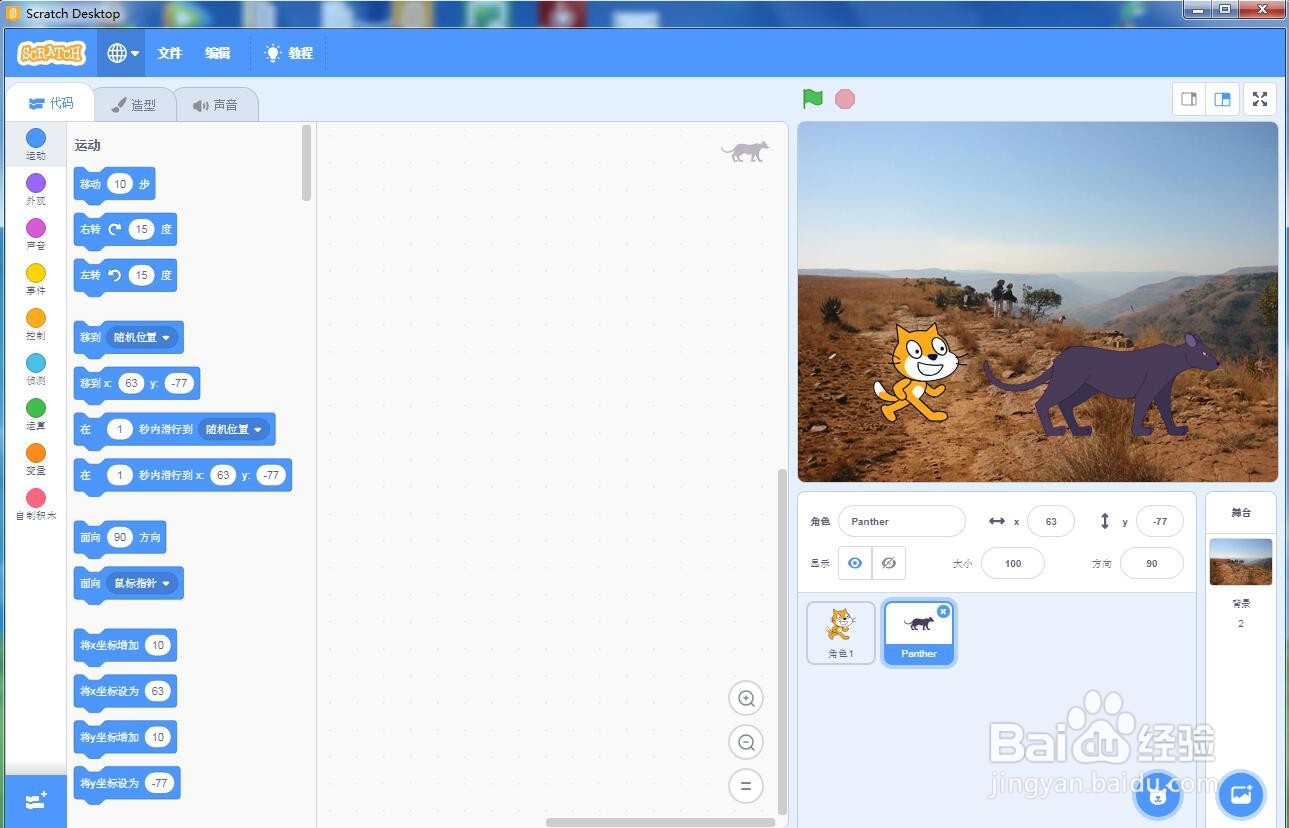
Task: Click x value in 移到 x y block
Action: click(x=131, y=383)
